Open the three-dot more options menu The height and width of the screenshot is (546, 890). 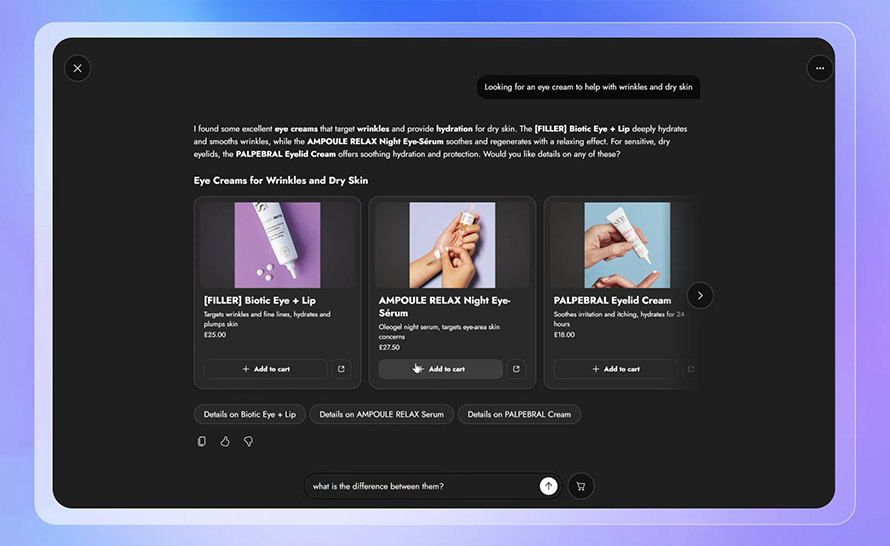[819, 68]
